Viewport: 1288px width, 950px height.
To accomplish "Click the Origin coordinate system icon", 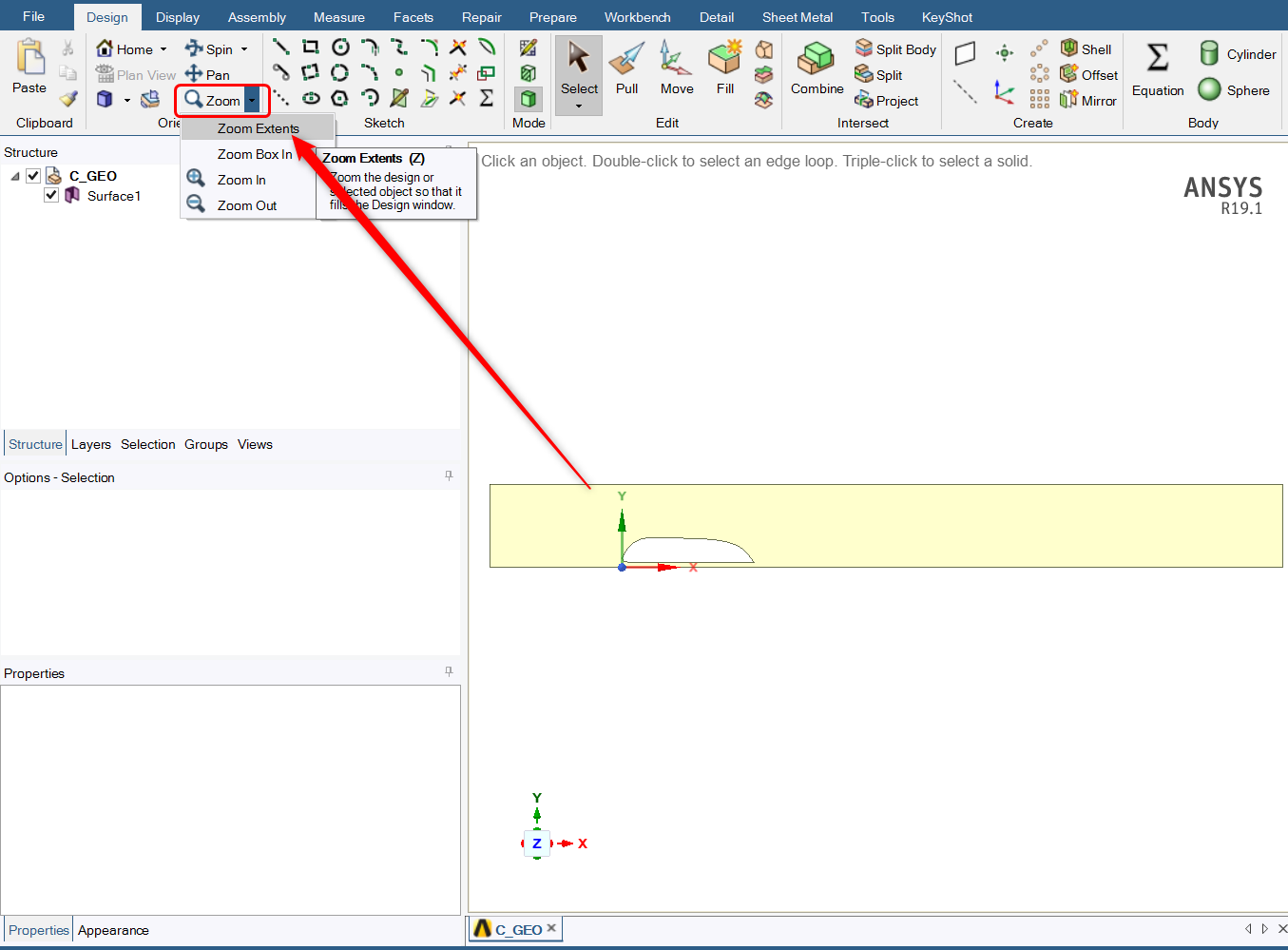I will coord(1005,91).
